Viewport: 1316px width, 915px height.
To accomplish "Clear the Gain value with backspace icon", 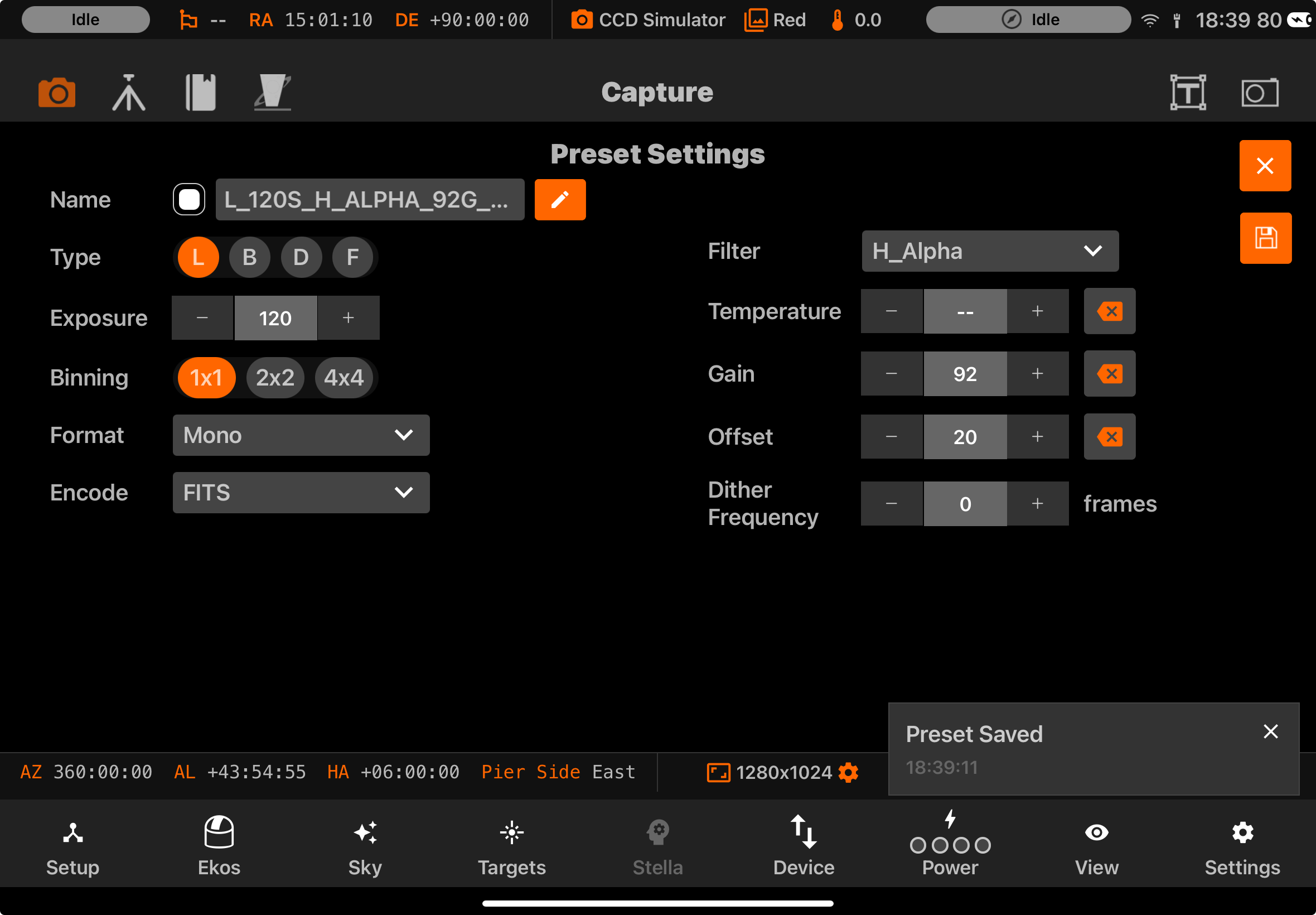I will tap(1109, 374).
